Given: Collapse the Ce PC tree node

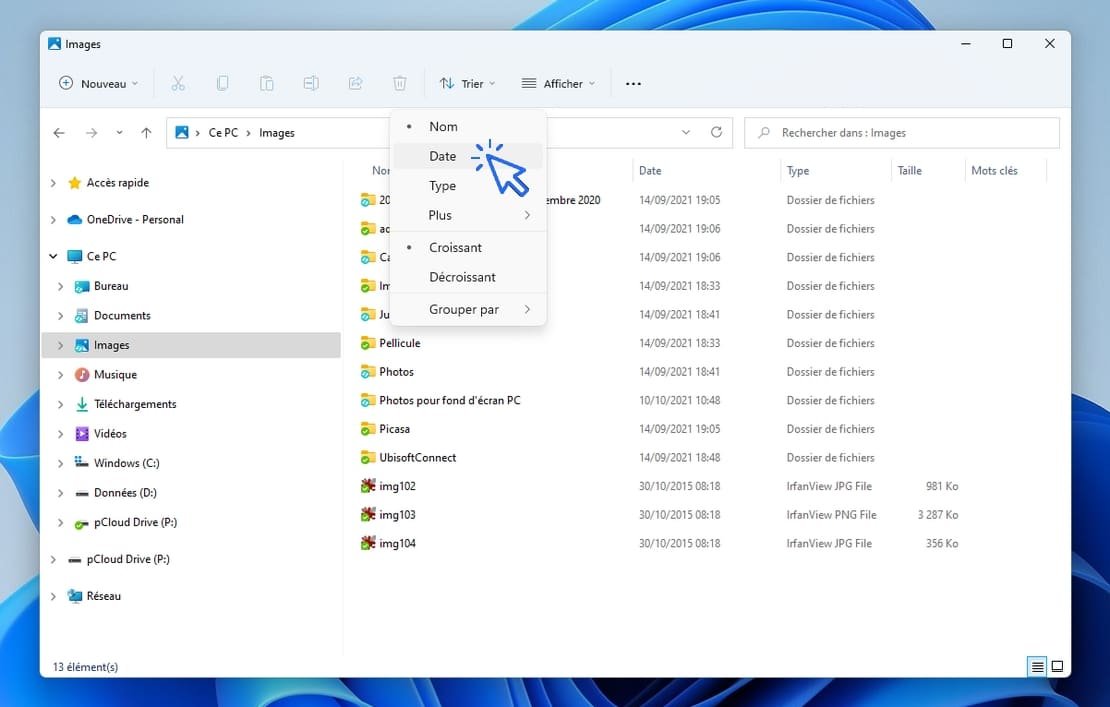Looking at the screenshot, I should click(x=53, y=256).
